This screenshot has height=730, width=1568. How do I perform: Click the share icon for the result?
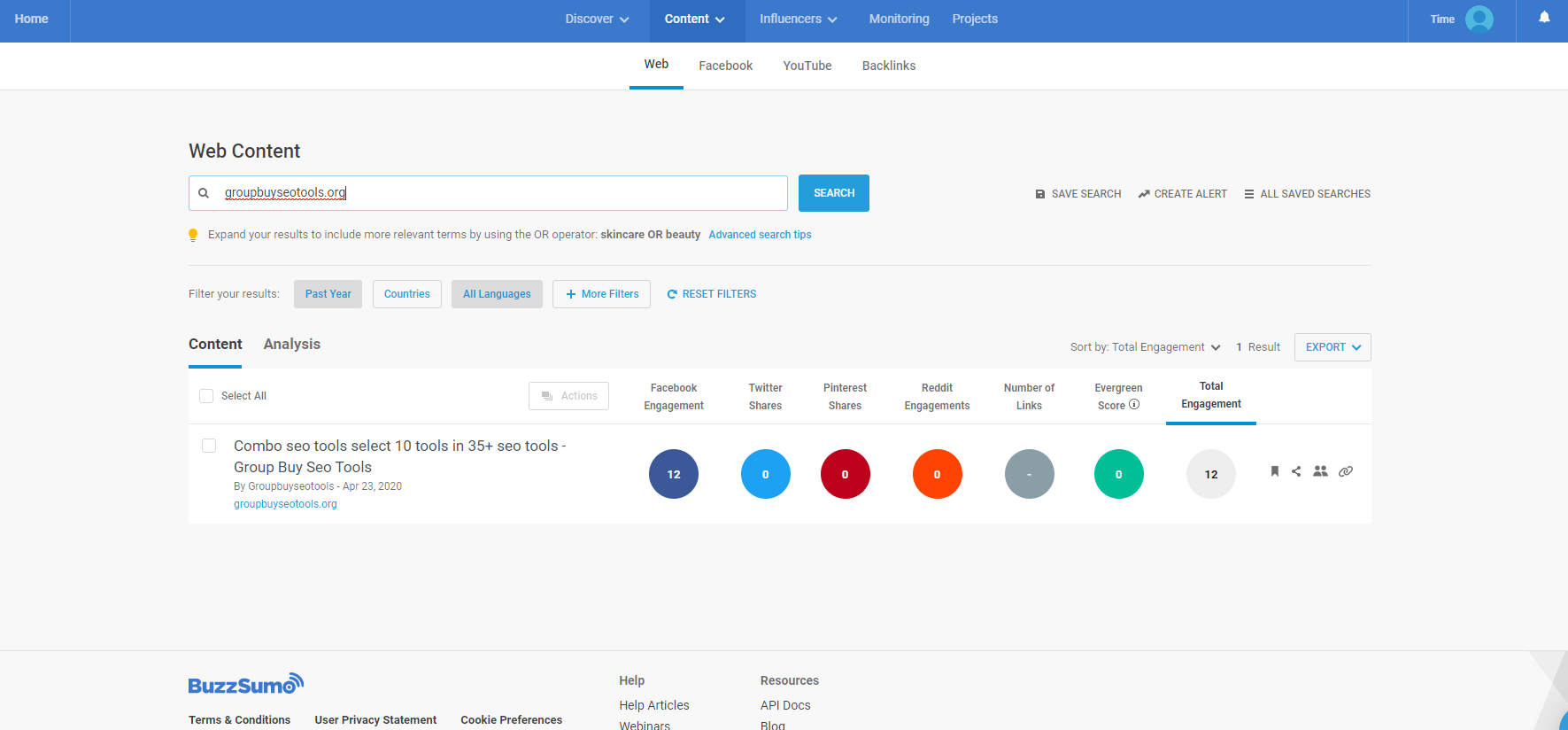(1296, 471)
